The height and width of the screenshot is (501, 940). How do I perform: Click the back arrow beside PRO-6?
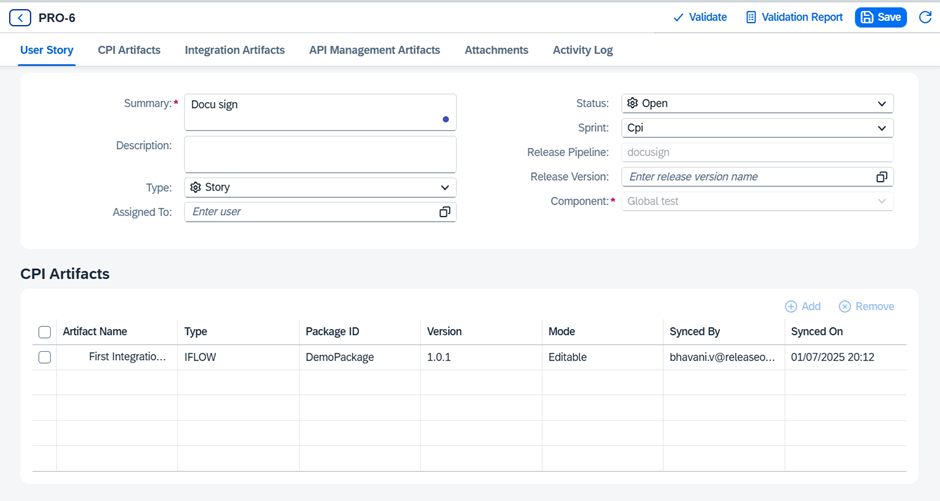20,18
